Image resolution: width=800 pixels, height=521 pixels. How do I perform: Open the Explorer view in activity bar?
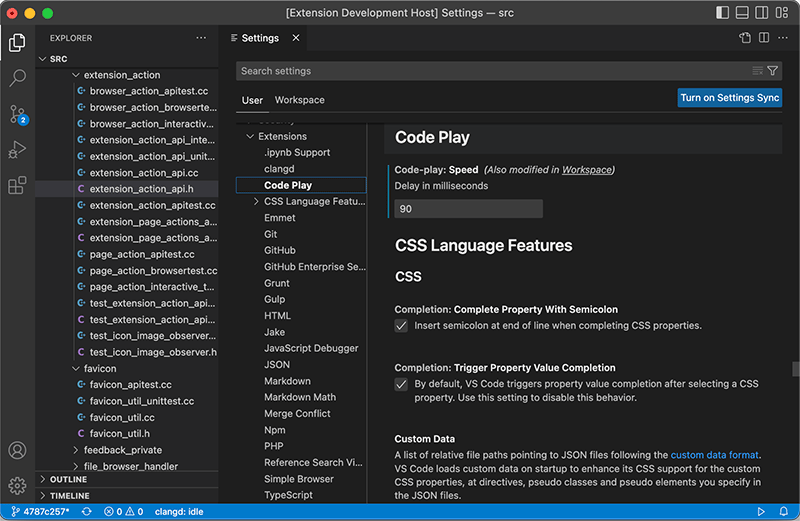pyautogui.click(x=17, y=43)
